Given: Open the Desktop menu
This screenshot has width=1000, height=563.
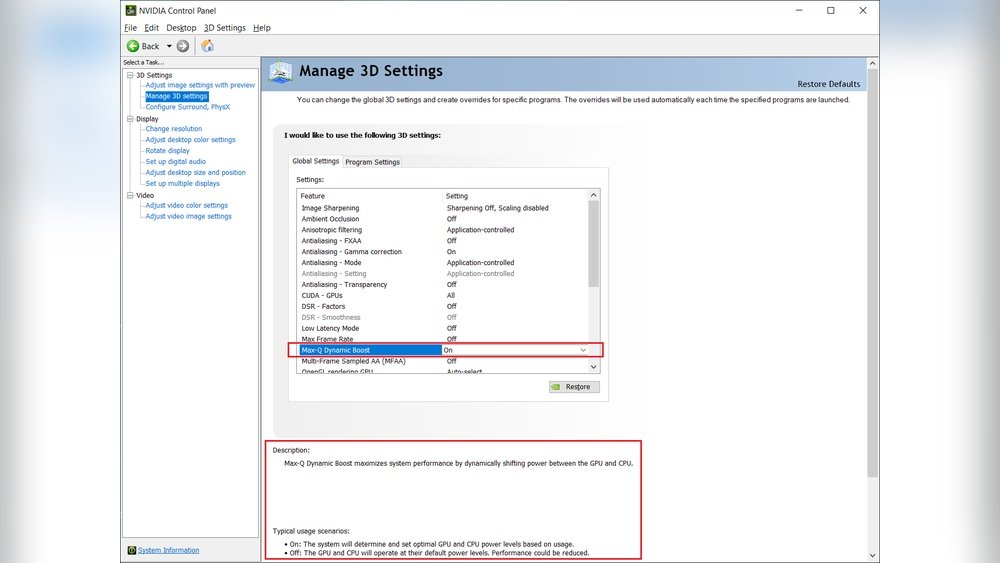Looking at the screenshot, I should click(x=181, y=27).
